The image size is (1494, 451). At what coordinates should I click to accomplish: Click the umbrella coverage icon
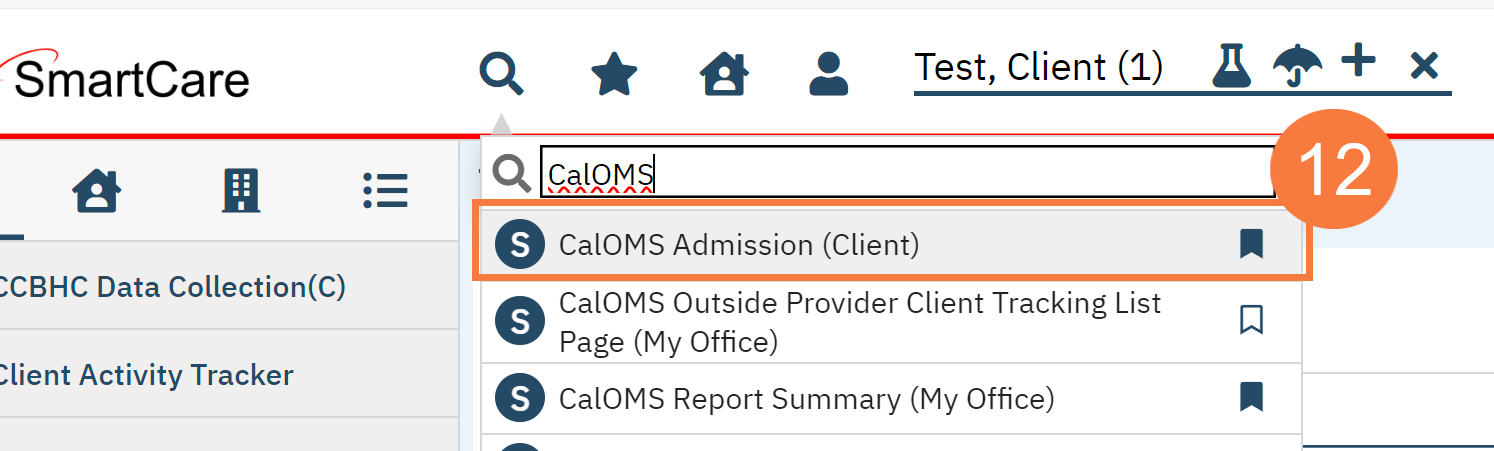point(1297,68)
